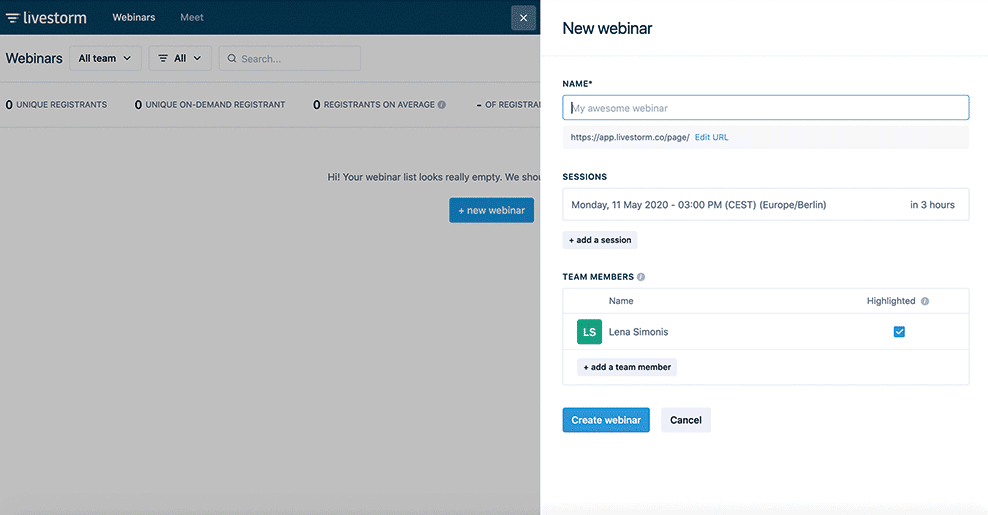Click the LS avatar for Lena Simonis

click(589, 332)
